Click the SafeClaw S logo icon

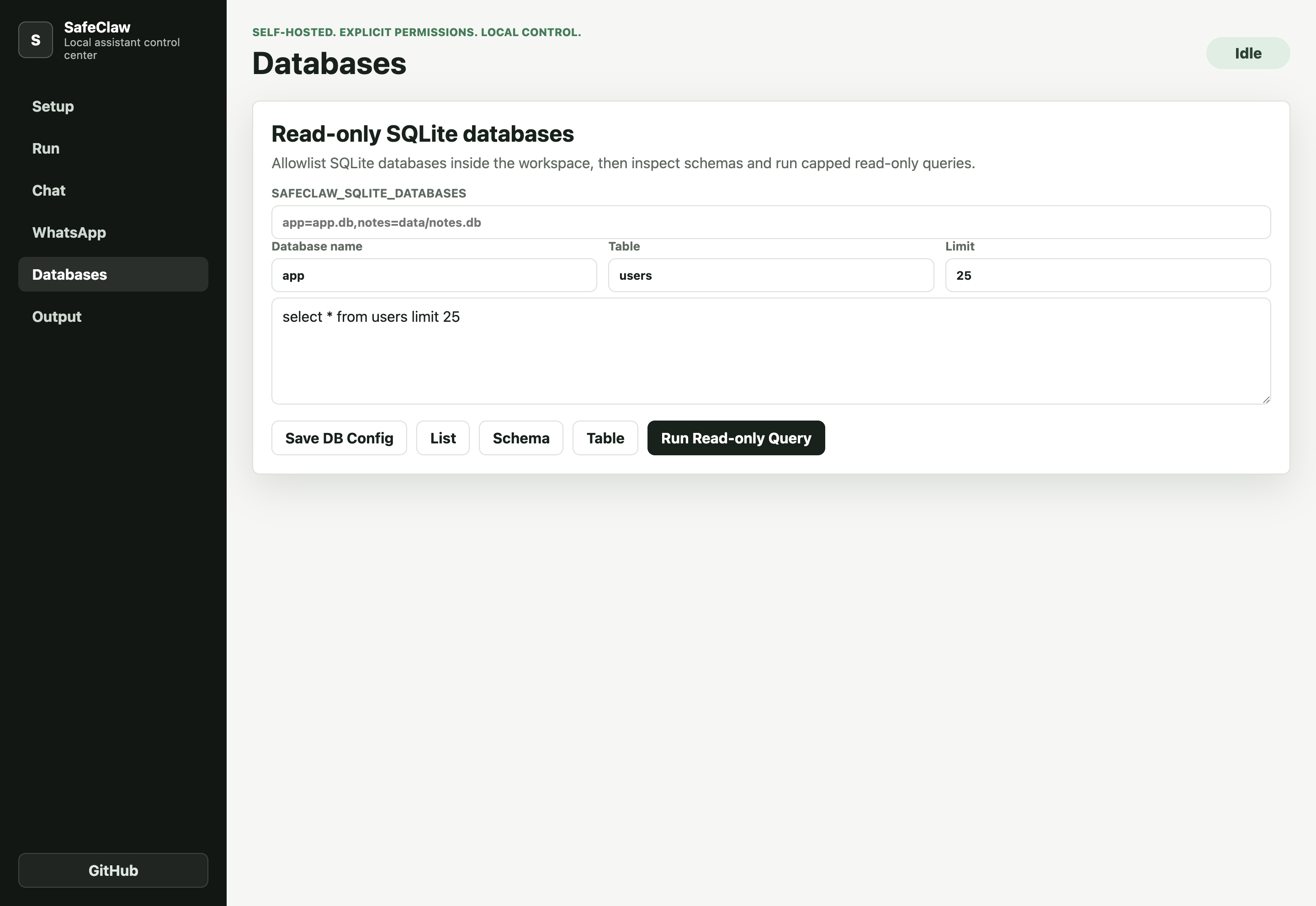click(x=35, y=40)
